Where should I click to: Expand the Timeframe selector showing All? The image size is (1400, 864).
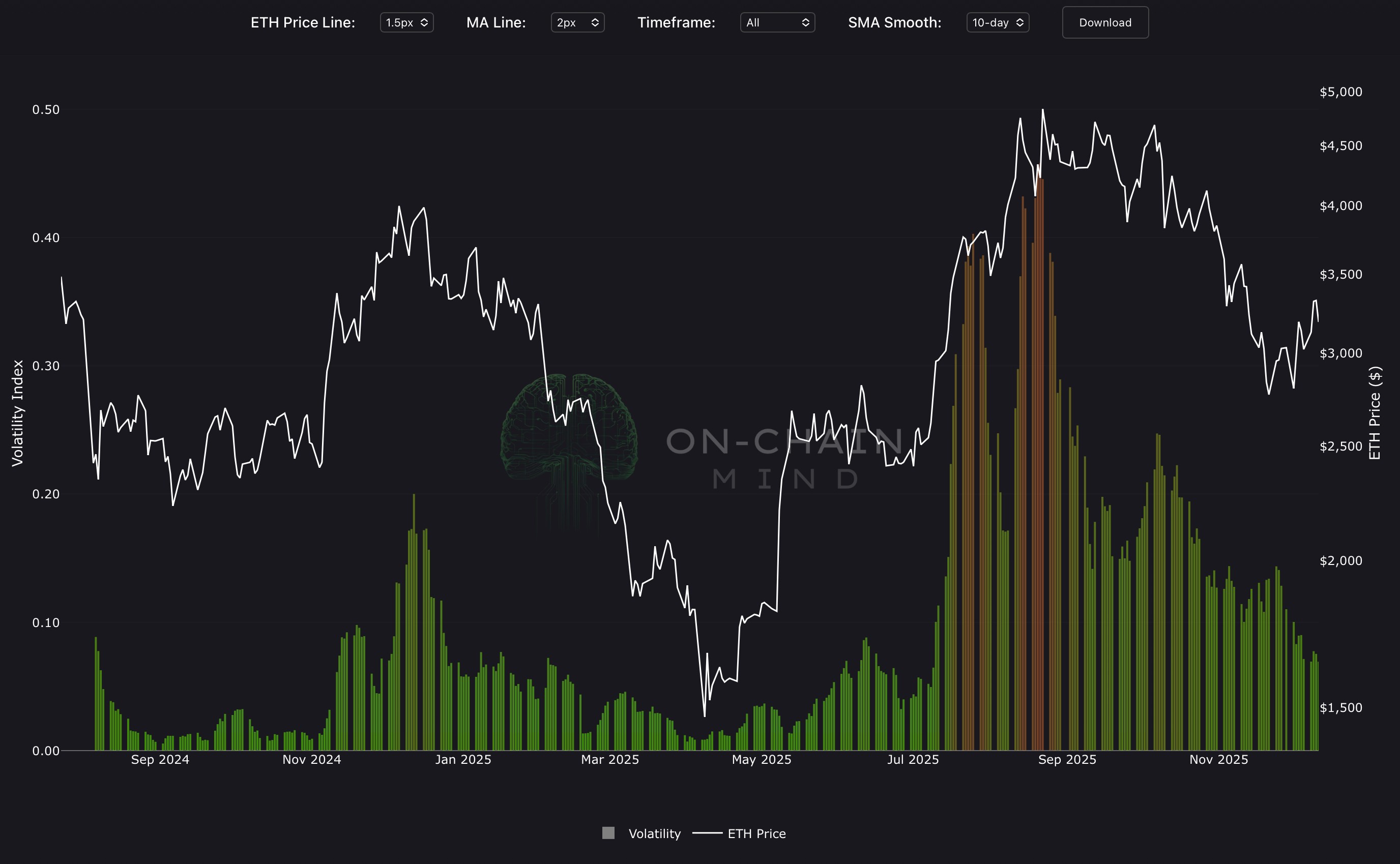click(x=777, y=22)
